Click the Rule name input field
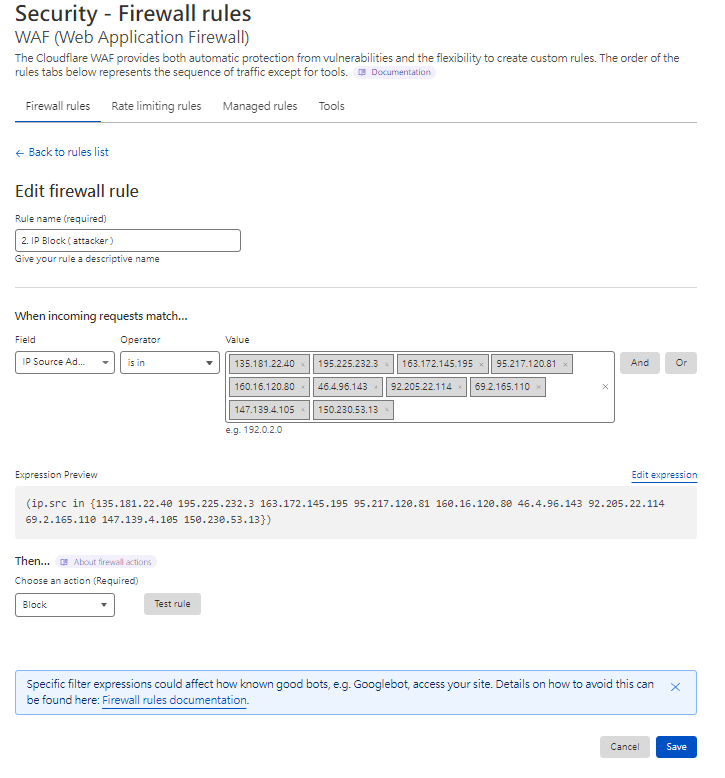This screenshot has width=725, height=778. click(128, 240)
